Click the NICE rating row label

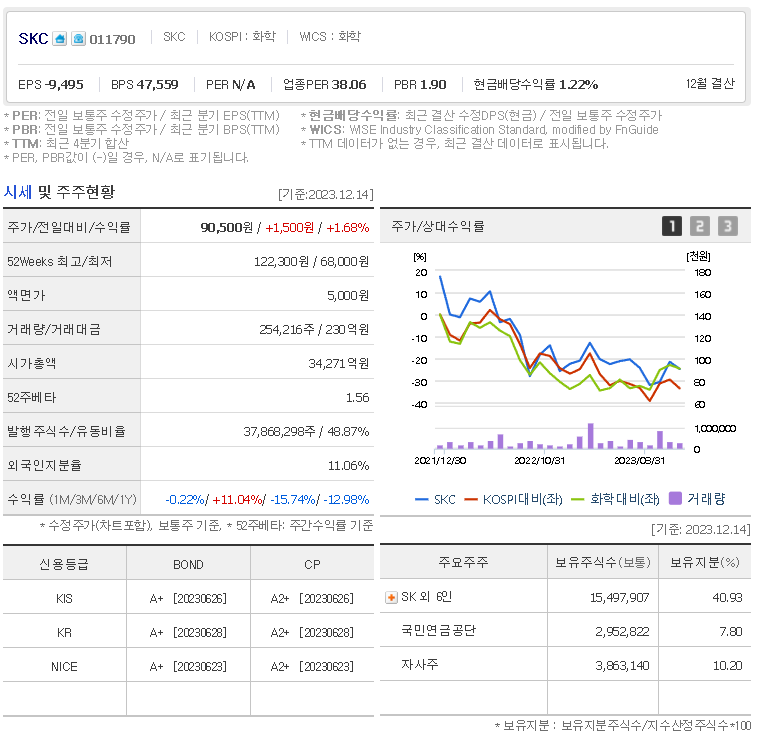64,667
